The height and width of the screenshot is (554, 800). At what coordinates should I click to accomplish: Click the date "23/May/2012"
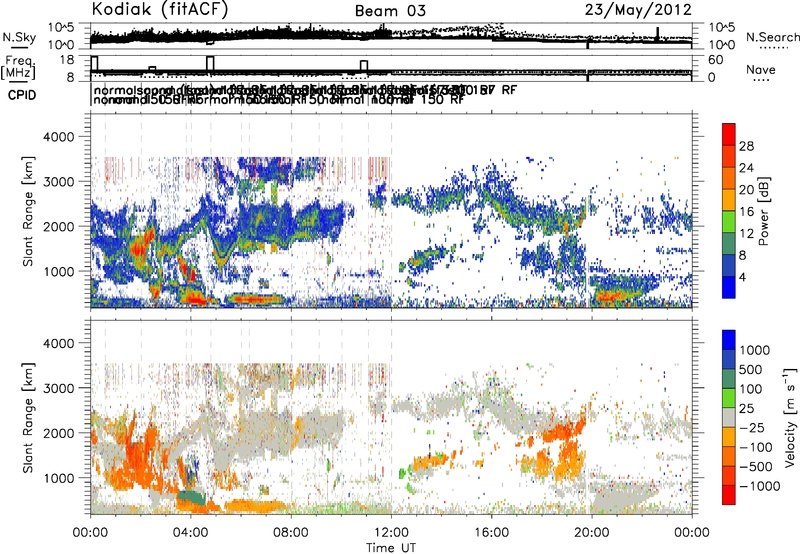point(638,9)
